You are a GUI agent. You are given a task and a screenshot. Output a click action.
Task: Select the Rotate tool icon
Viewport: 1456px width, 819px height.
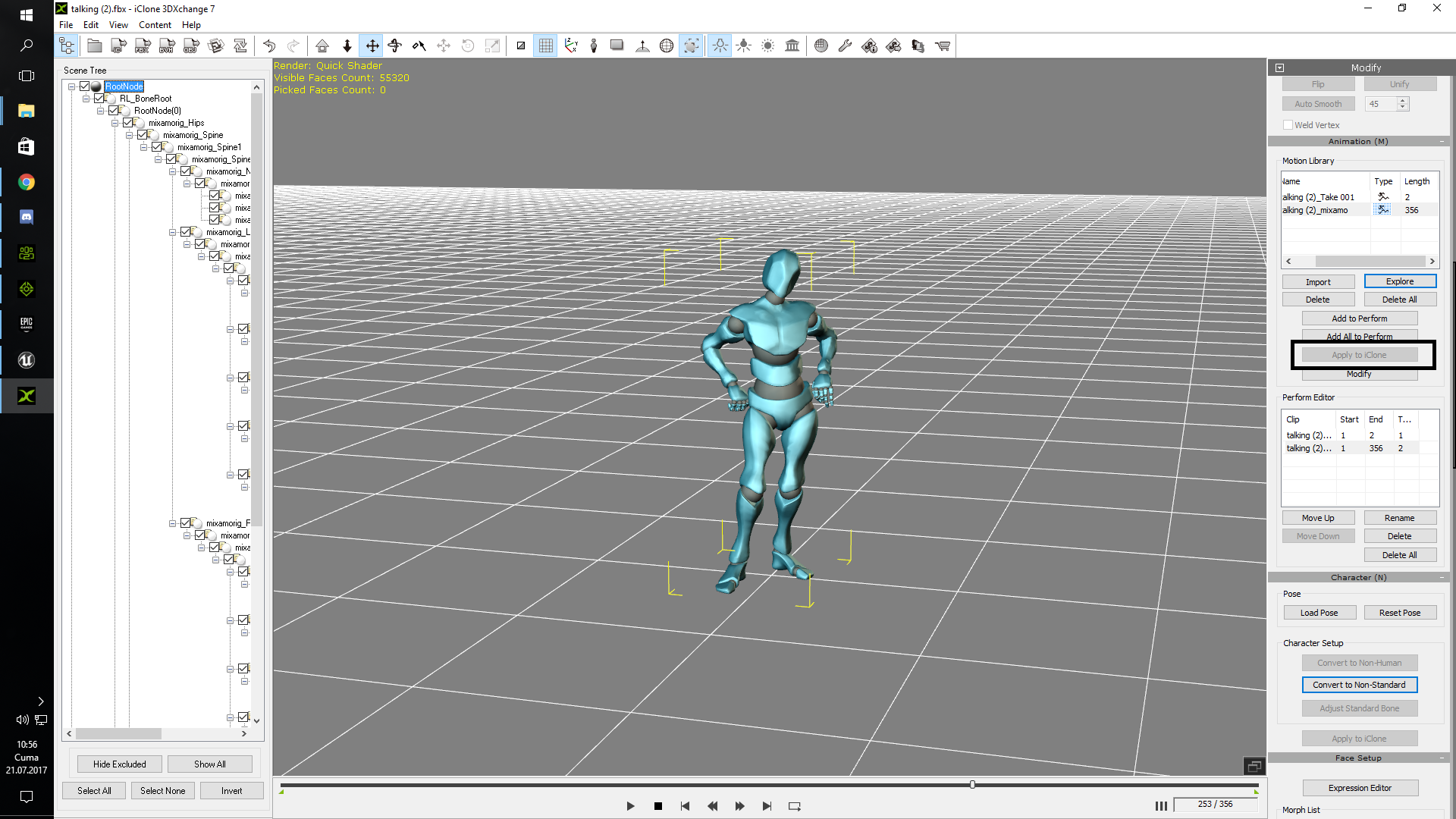click(x=395, y=46)
